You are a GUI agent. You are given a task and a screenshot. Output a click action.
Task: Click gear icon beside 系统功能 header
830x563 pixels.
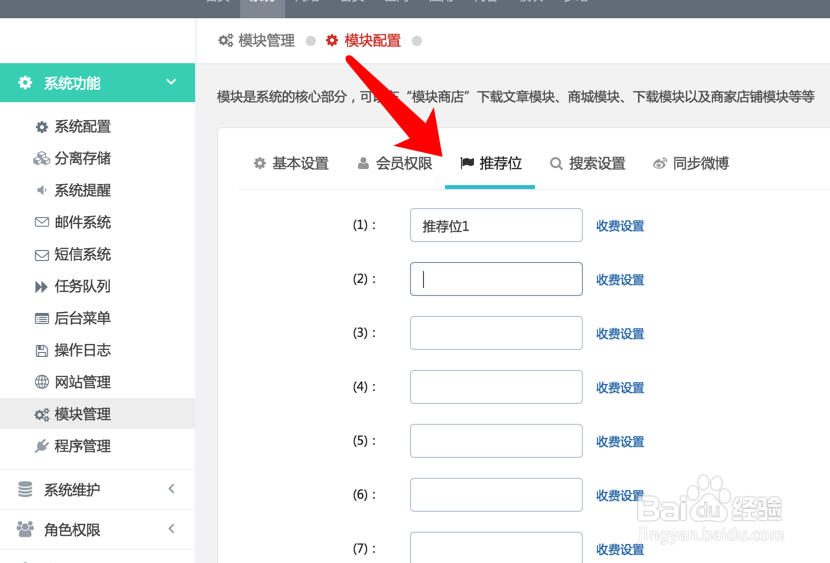25,83
